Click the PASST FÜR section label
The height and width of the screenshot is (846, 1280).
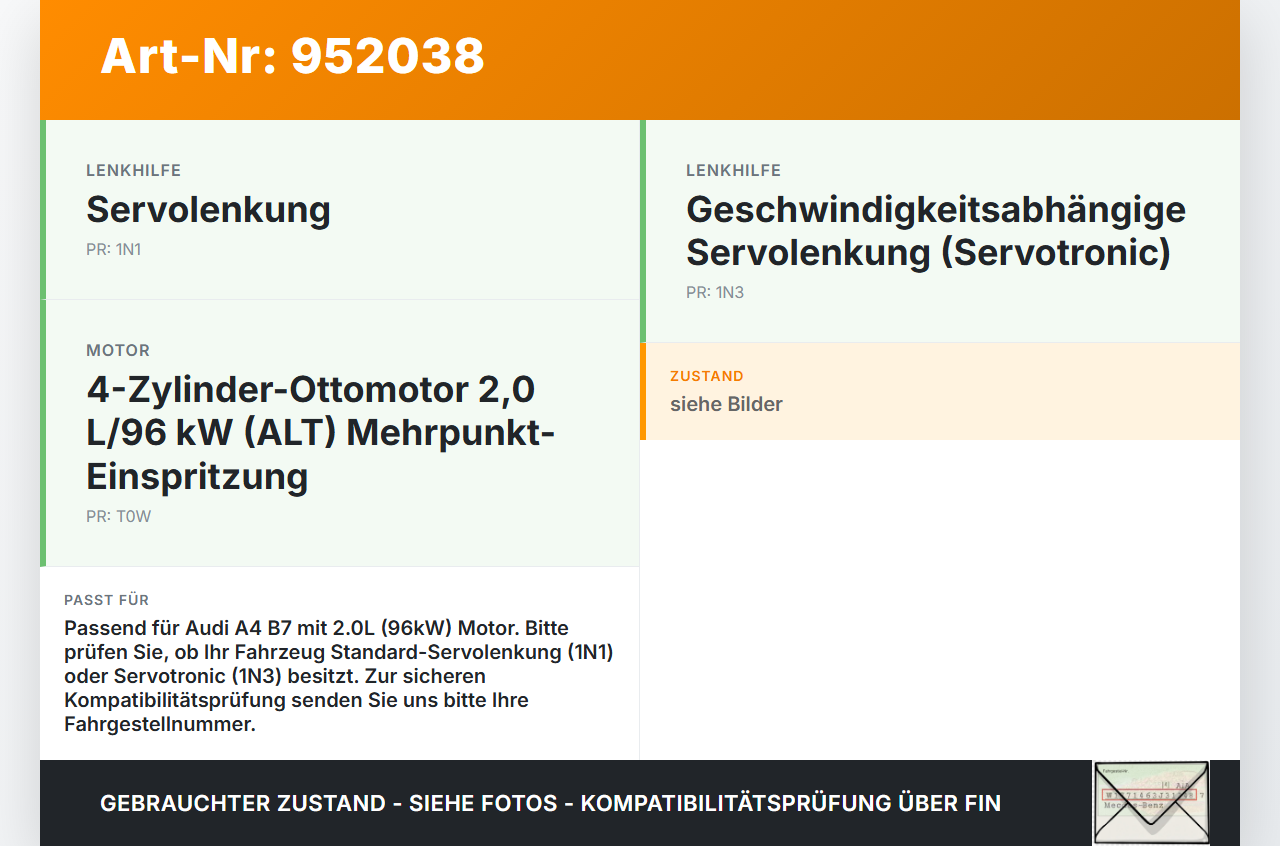[x=107, y=600]
